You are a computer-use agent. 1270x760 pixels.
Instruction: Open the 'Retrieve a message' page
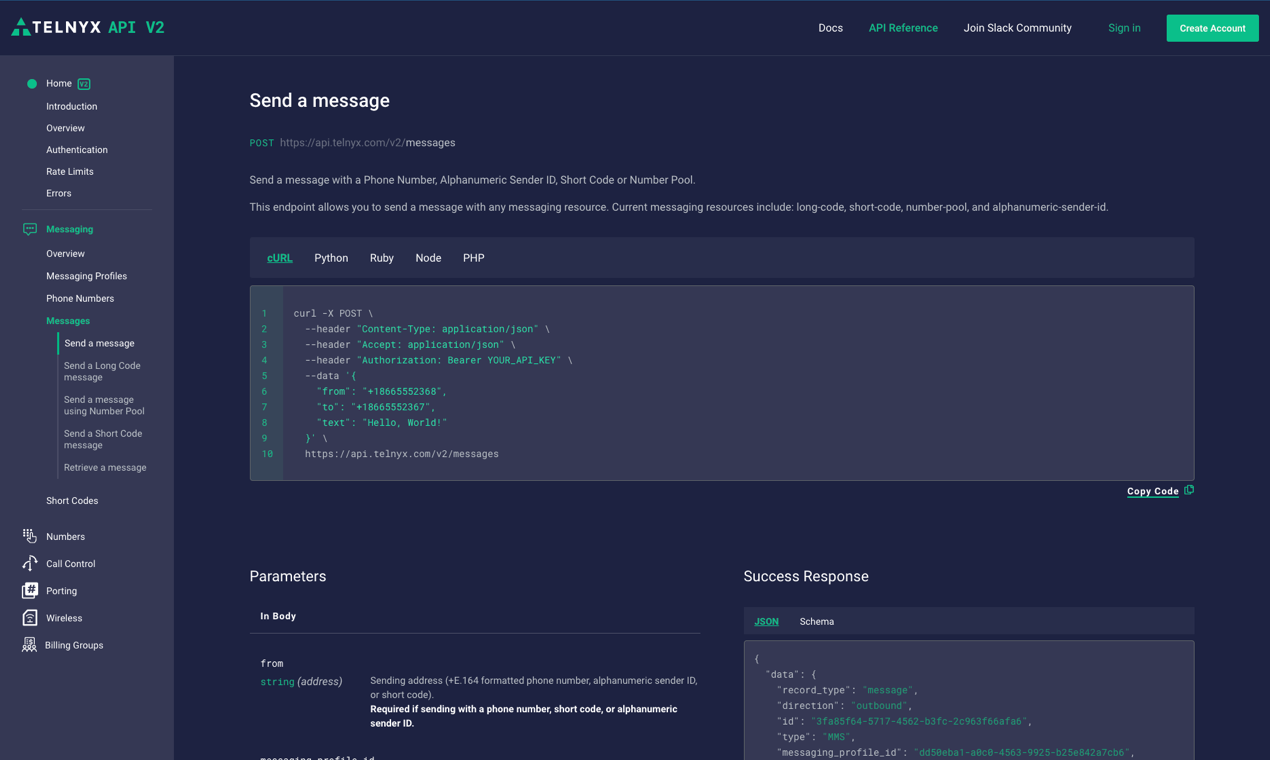tap(105, 466)
